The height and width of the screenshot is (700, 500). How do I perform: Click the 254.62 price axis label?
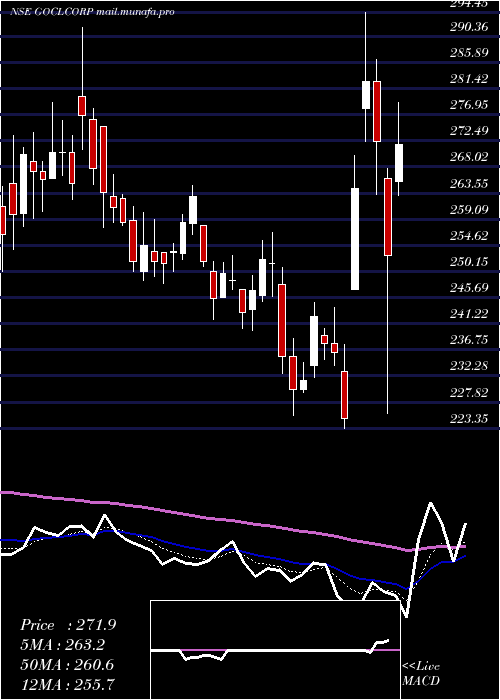click(x=468, y=236)
